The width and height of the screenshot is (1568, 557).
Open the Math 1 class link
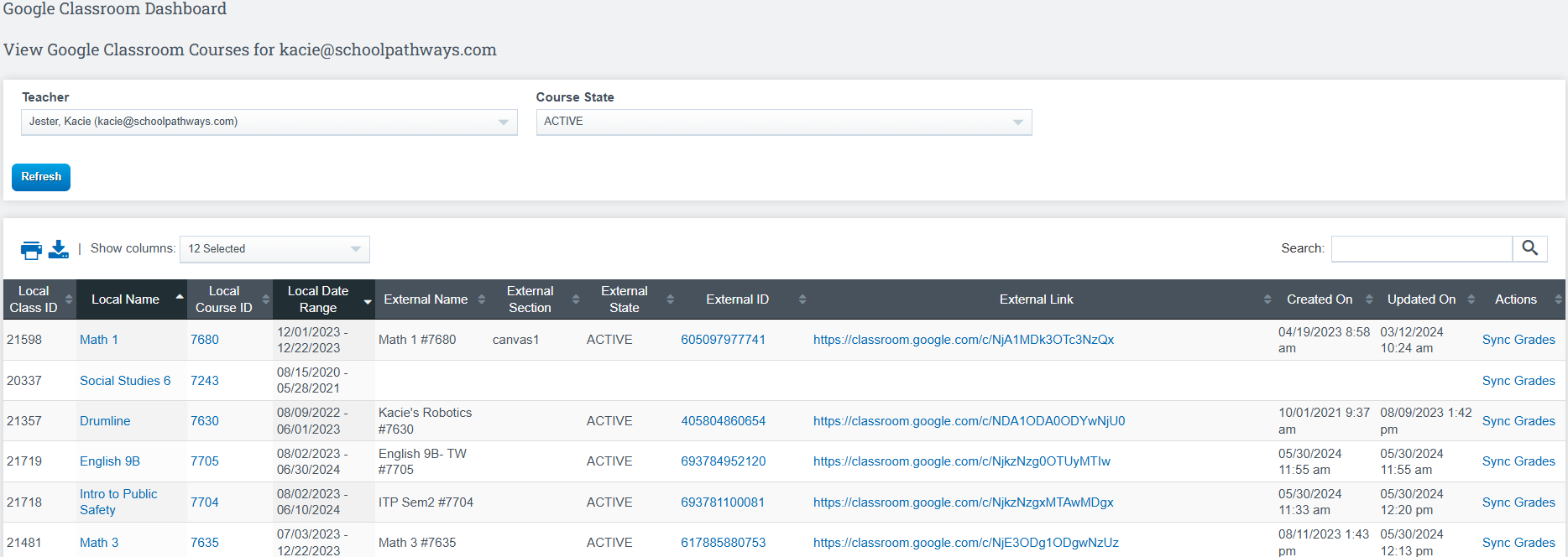click(99, 340)
